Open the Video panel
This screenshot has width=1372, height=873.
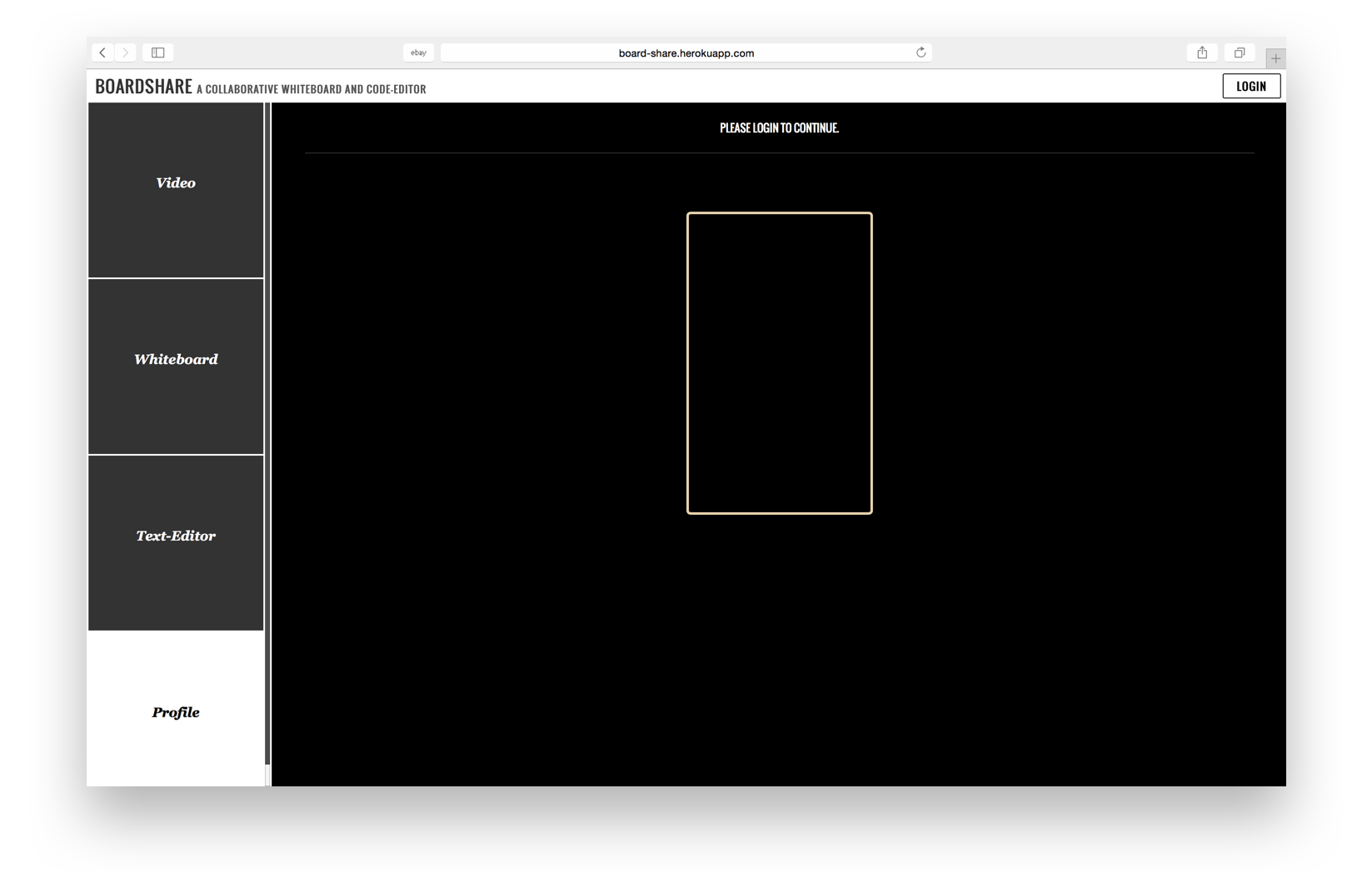[176, 190]
